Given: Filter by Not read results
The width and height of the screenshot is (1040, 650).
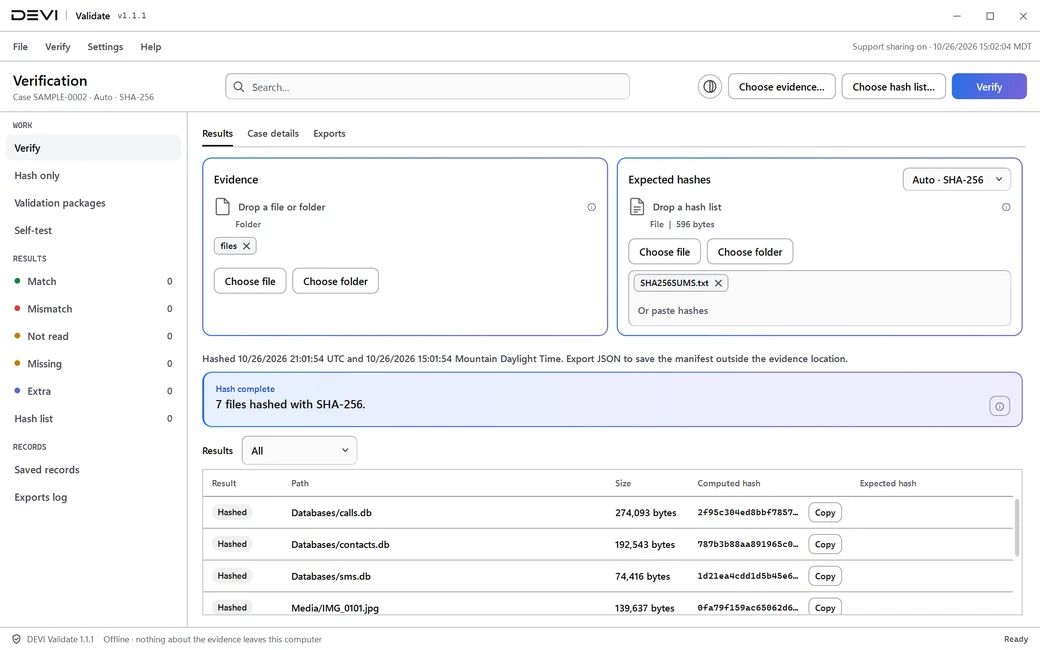Looking at the screenshot, I should (94, 336).
